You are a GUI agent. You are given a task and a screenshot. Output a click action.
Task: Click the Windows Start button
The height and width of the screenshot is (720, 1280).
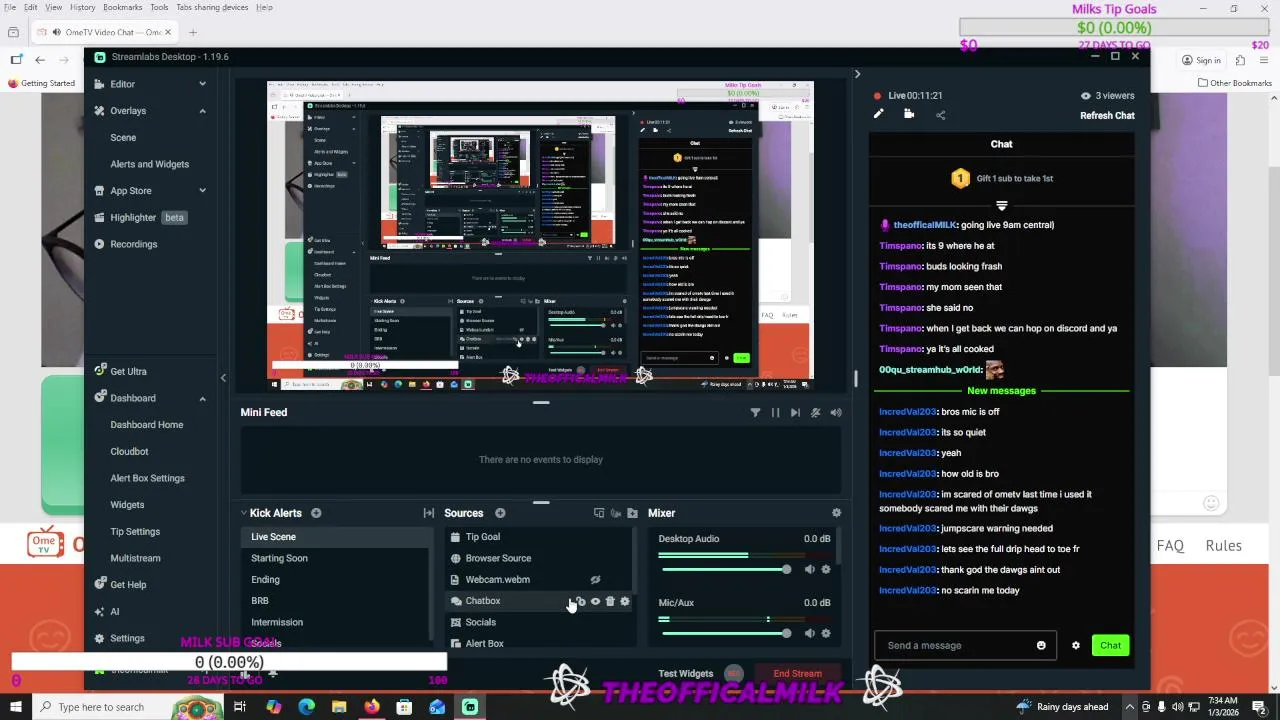[15, 707]
